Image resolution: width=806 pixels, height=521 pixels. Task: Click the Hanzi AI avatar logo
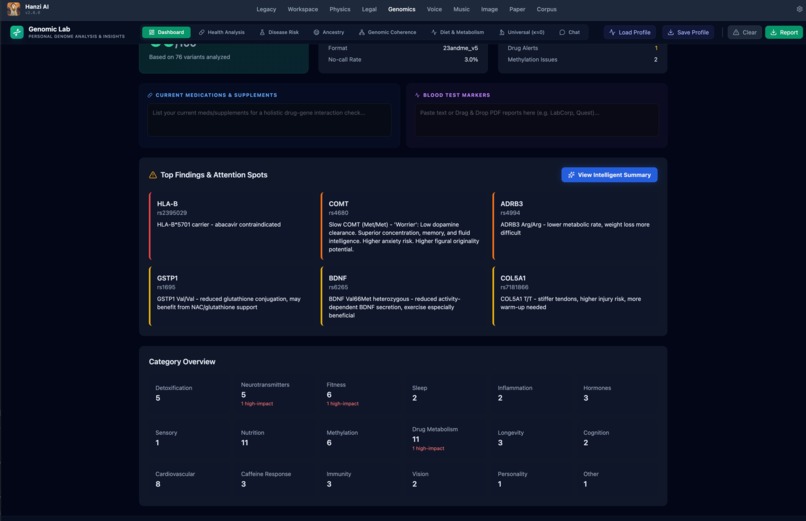pos(13,9)
